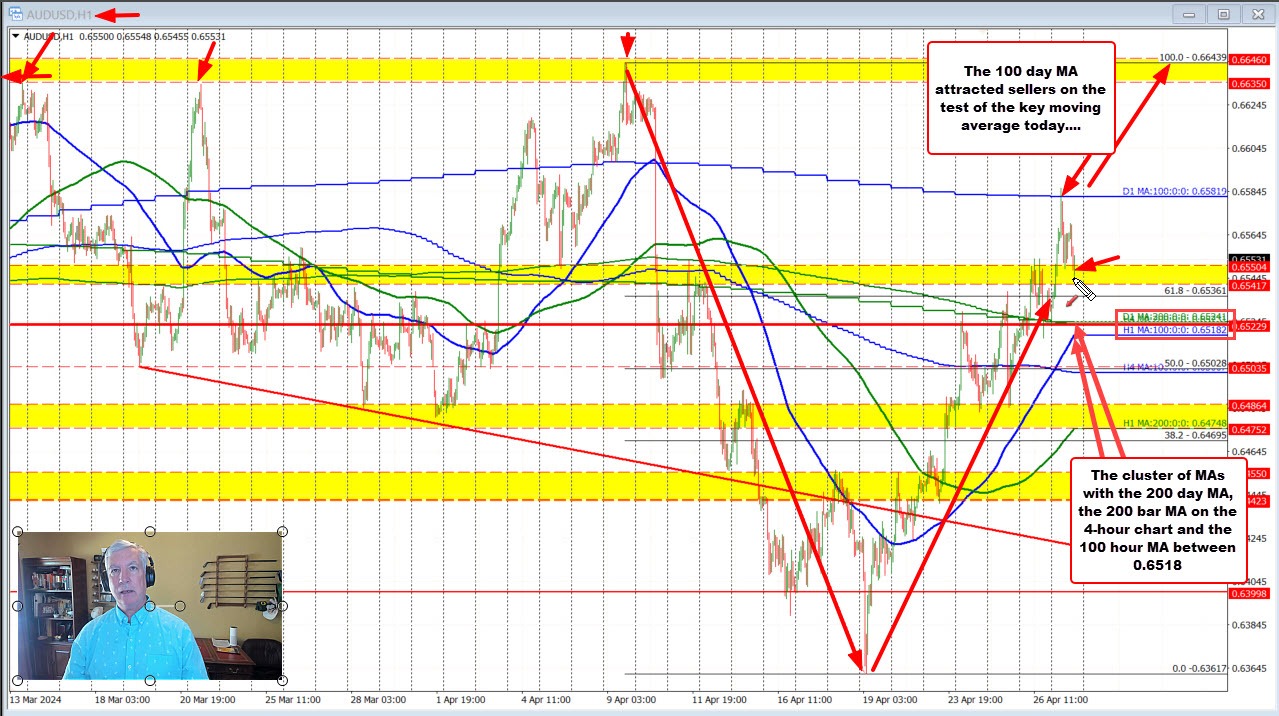The width and height of the screenshot is (1279, 716).
Task: Click the red arrow pointing at the AUDUSD,H1 title
Action: pyautogui.click(x=118, y=15)
